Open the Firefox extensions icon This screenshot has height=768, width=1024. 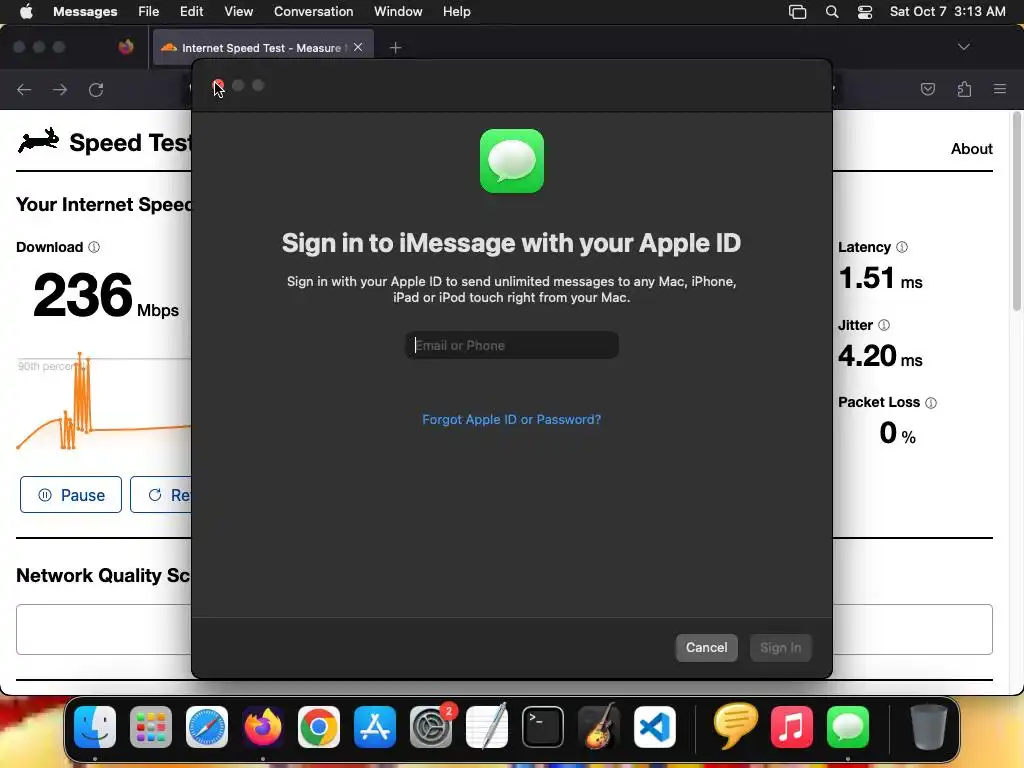click(x=964, y=89)
